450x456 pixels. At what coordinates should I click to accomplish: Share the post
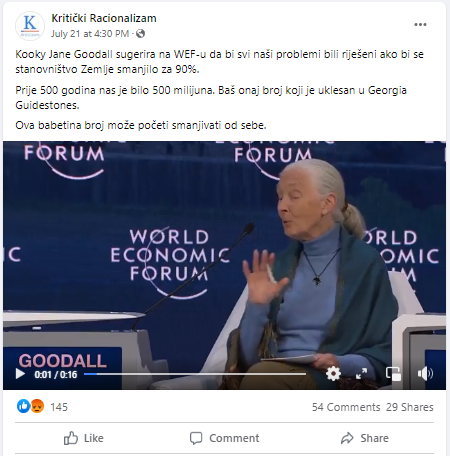[x=365, y=438]
